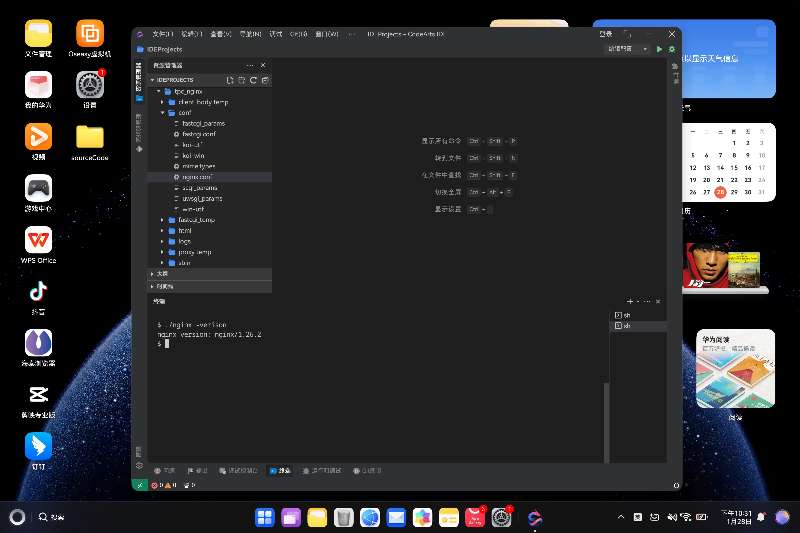The image size is (800, 533).
Task: Click green remote indicator in status bar
Action: (x=140, y=485)
